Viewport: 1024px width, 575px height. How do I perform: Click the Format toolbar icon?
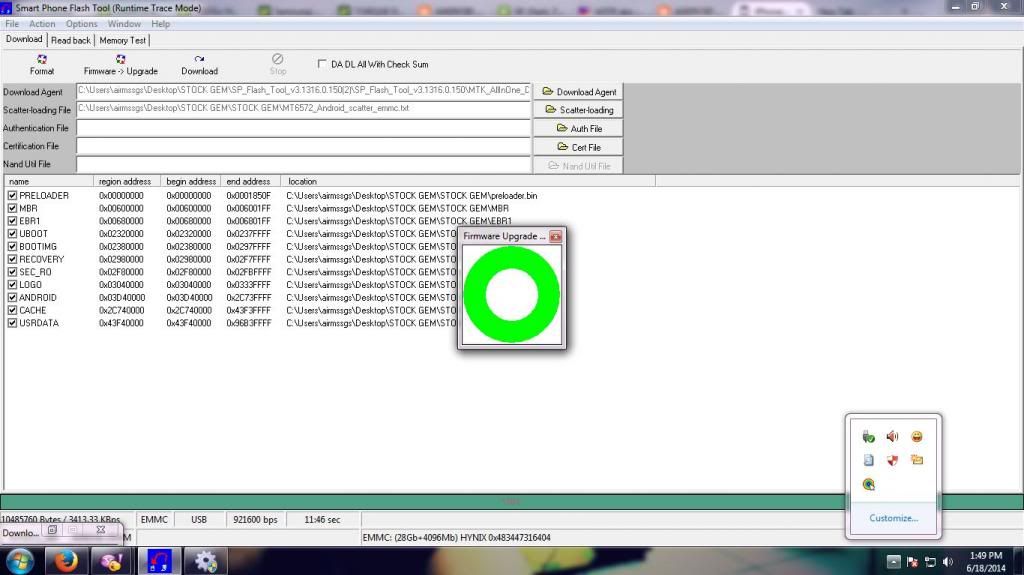pos(42,64)
